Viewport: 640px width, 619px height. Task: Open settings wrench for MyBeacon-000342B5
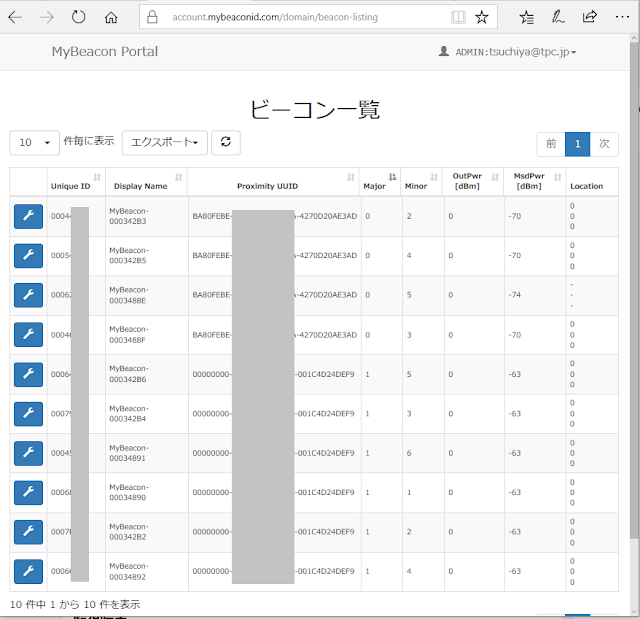point(28,256)
